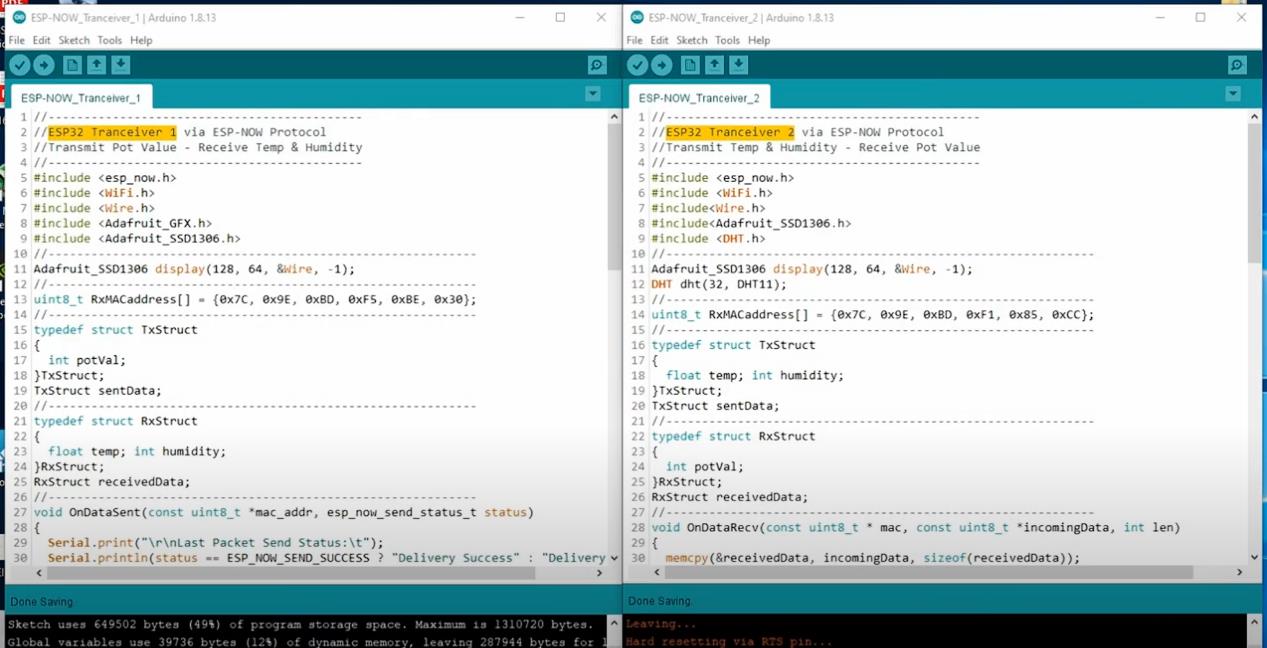Click scroll-right arrow in Tranceiver_1 editor

(600, 573)
